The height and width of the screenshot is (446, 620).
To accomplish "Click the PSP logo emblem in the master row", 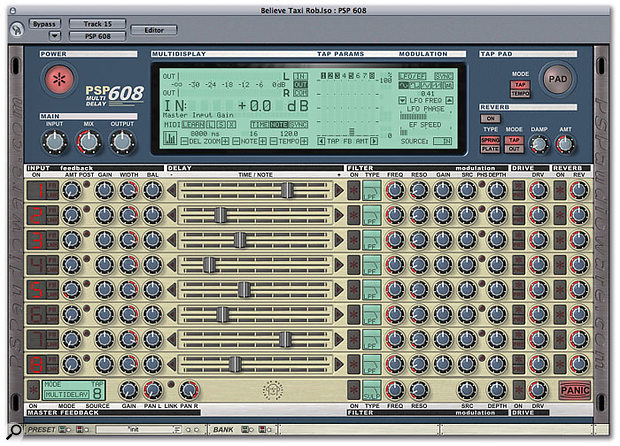I will coord(273,390).
